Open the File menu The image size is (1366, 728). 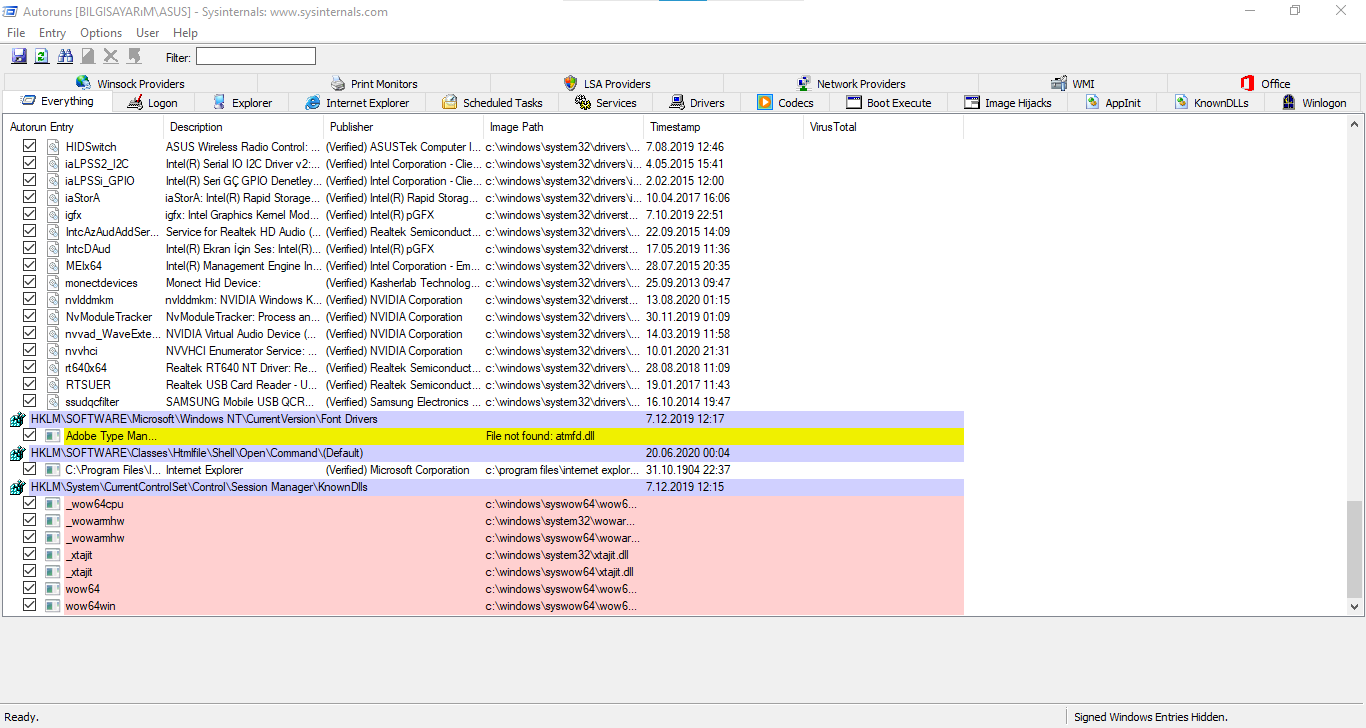click(x=16, y=33)
